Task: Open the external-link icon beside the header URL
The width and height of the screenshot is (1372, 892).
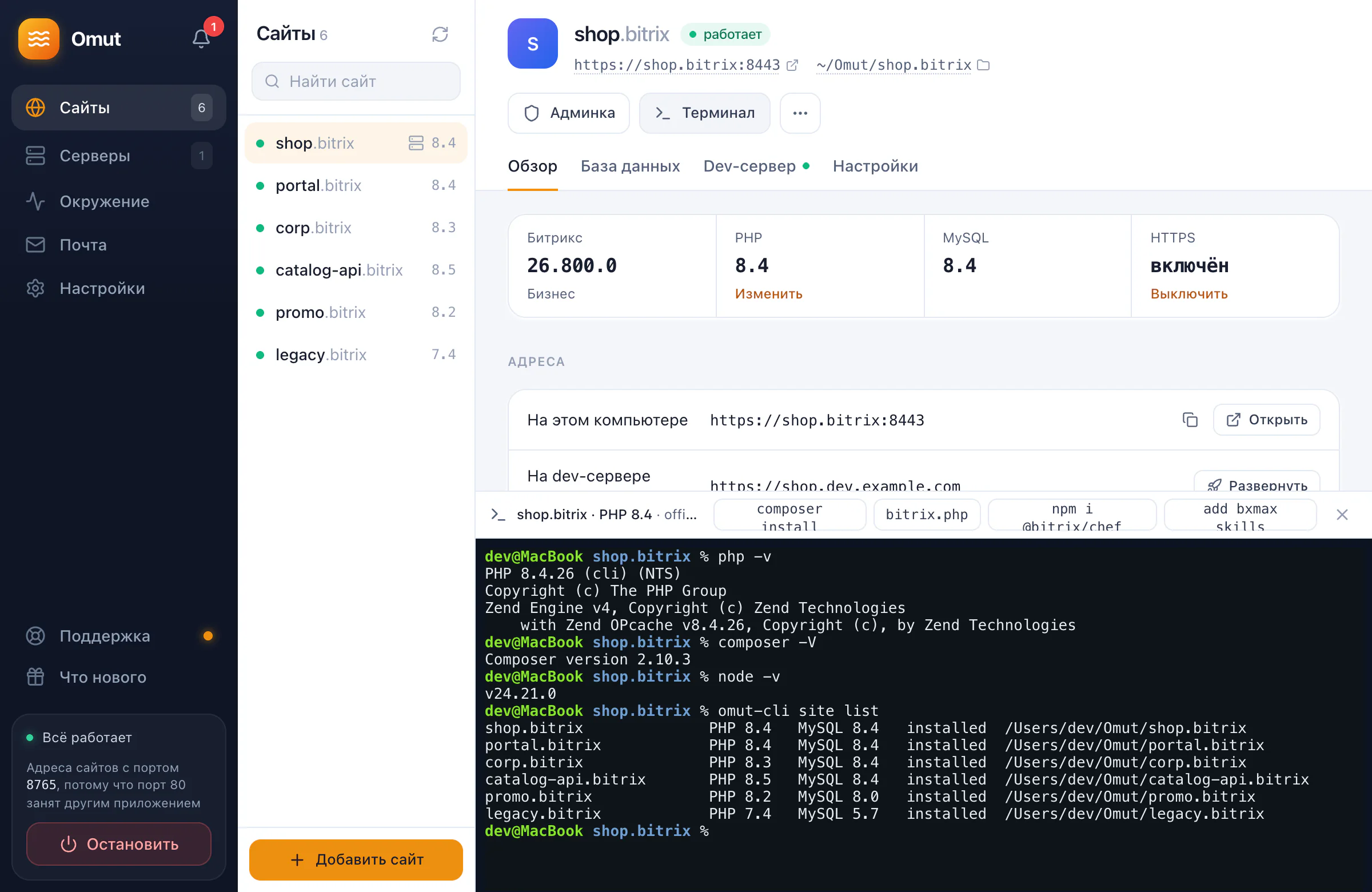Action: click(x=792, y=65)
